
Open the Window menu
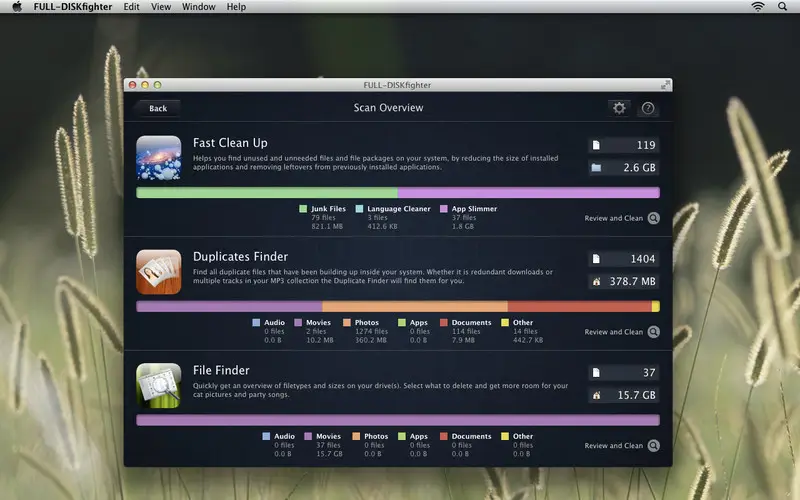click(198, 7)
